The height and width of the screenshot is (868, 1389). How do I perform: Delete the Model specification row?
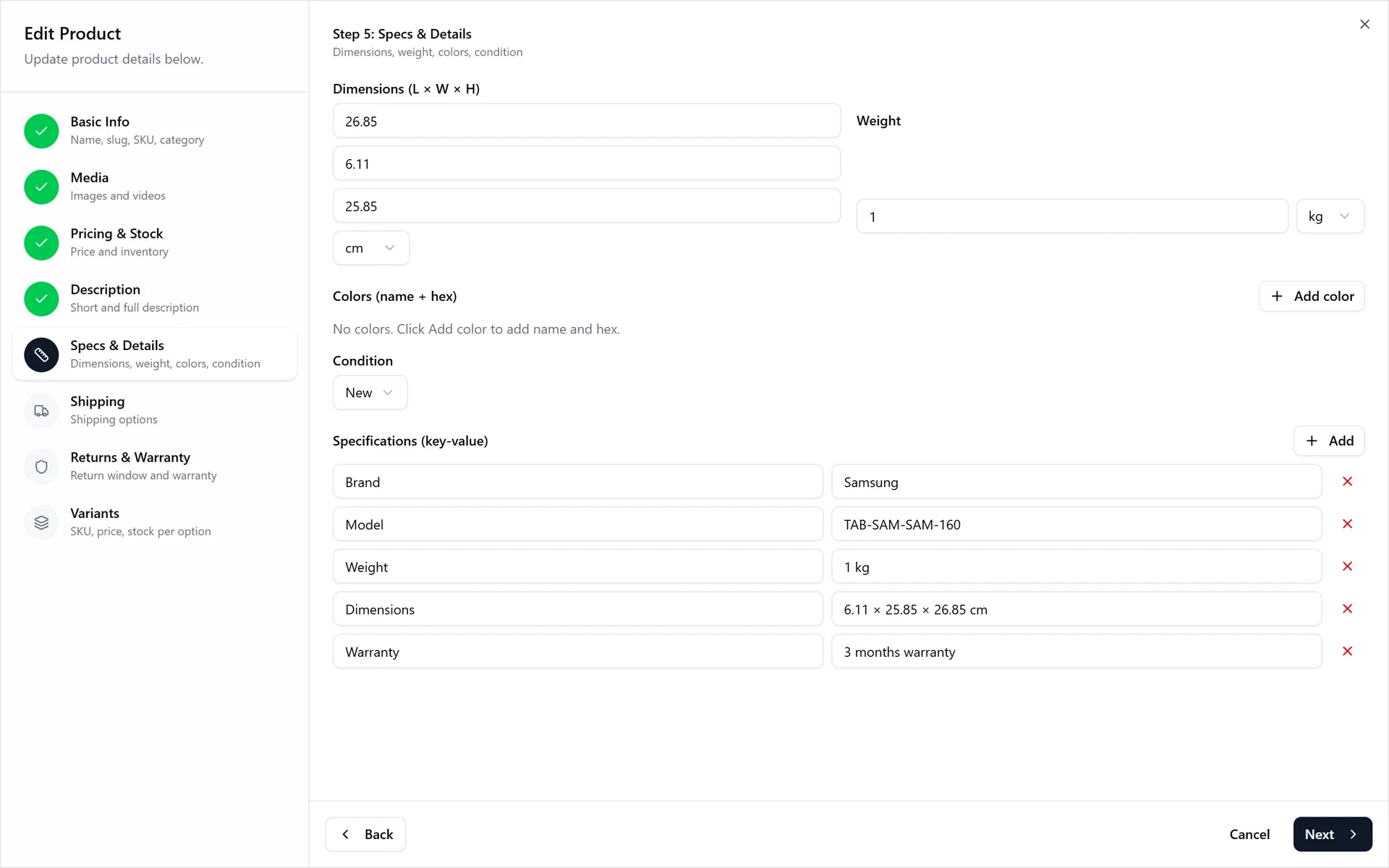1347,524
